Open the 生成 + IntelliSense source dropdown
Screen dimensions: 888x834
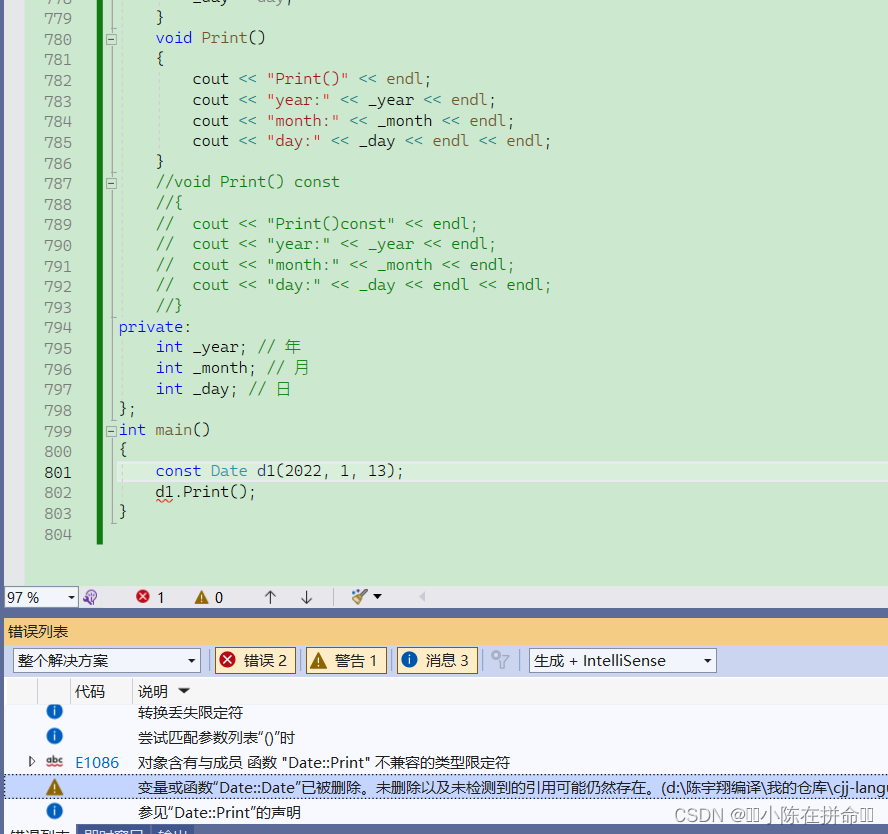(622, 661)
